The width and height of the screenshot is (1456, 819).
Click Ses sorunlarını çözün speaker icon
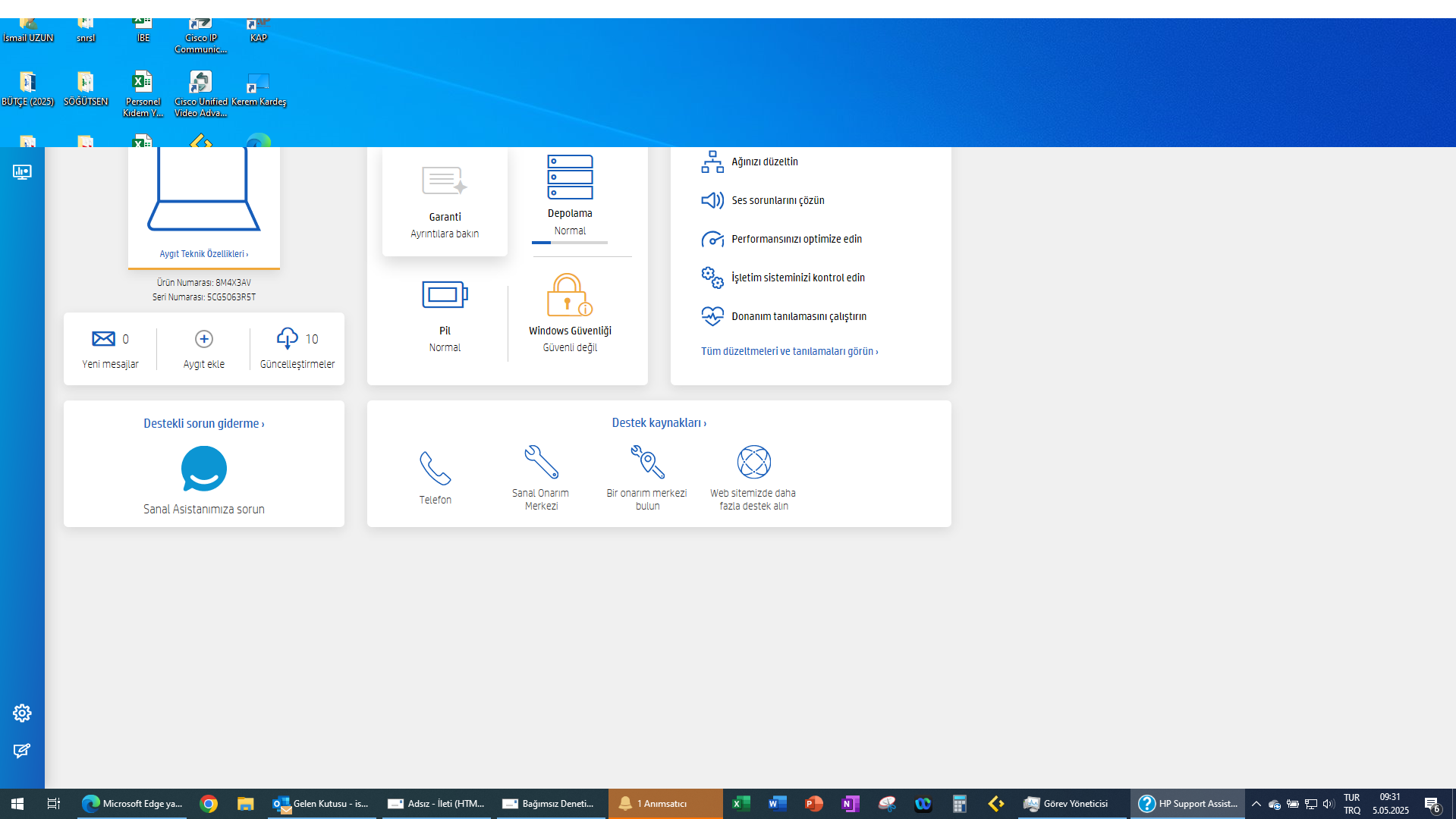tap(712, 200)
